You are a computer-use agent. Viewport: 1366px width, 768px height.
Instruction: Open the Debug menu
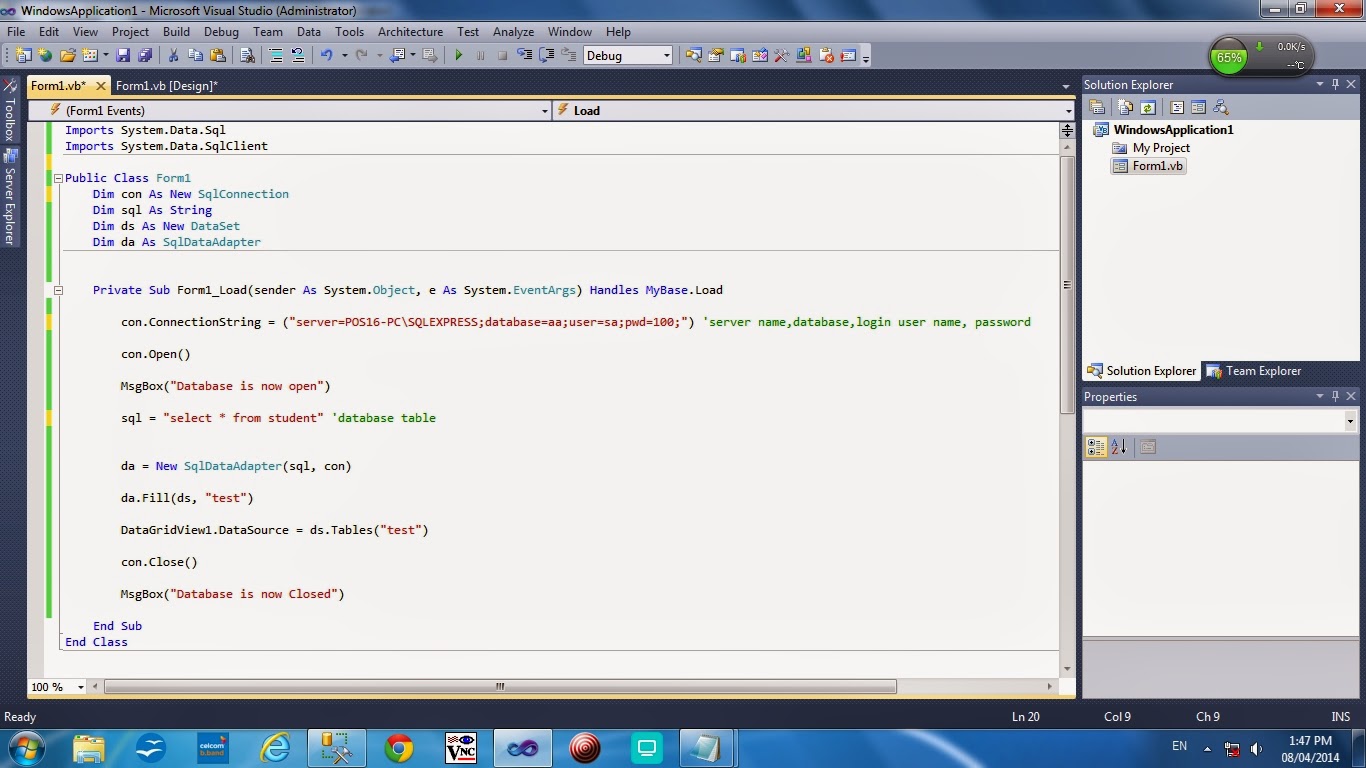[x=221, y=32]
